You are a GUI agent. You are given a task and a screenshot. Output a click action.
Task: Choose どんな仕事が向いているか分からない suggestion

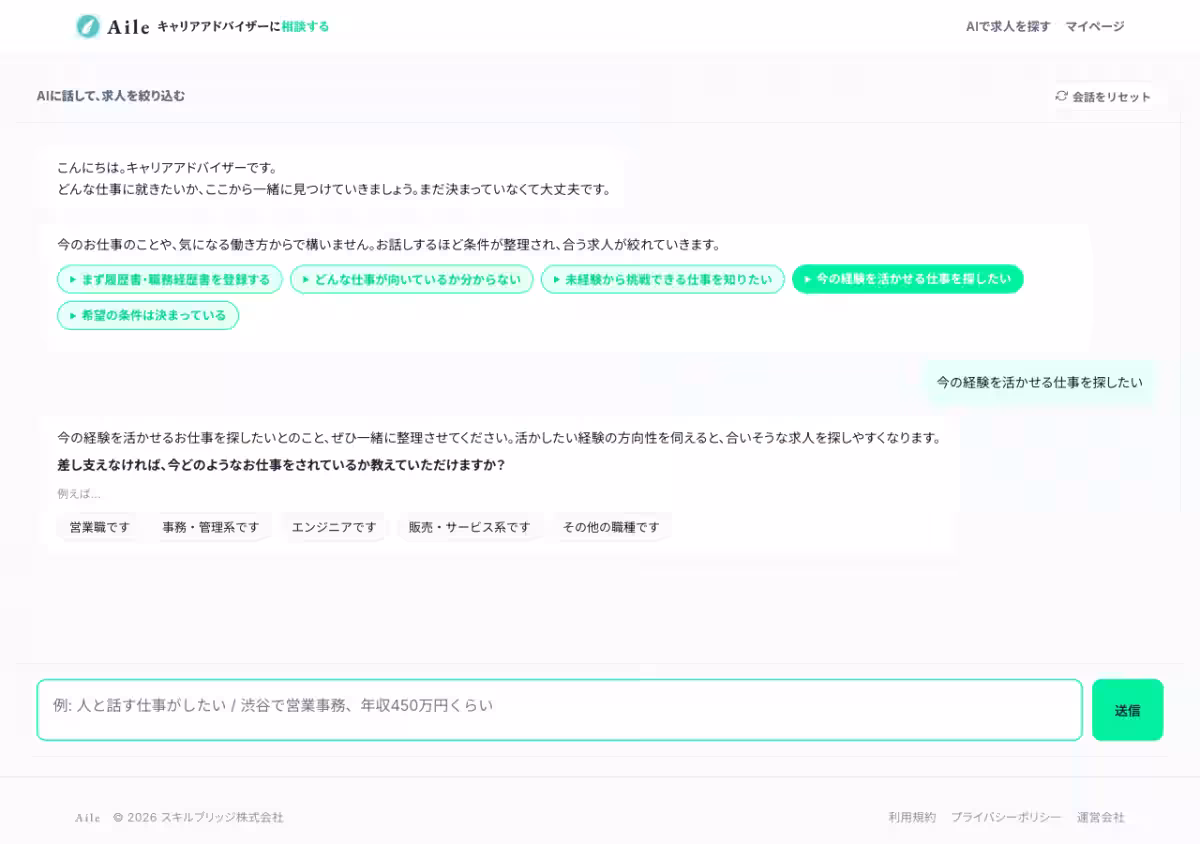tap(412, 280)
